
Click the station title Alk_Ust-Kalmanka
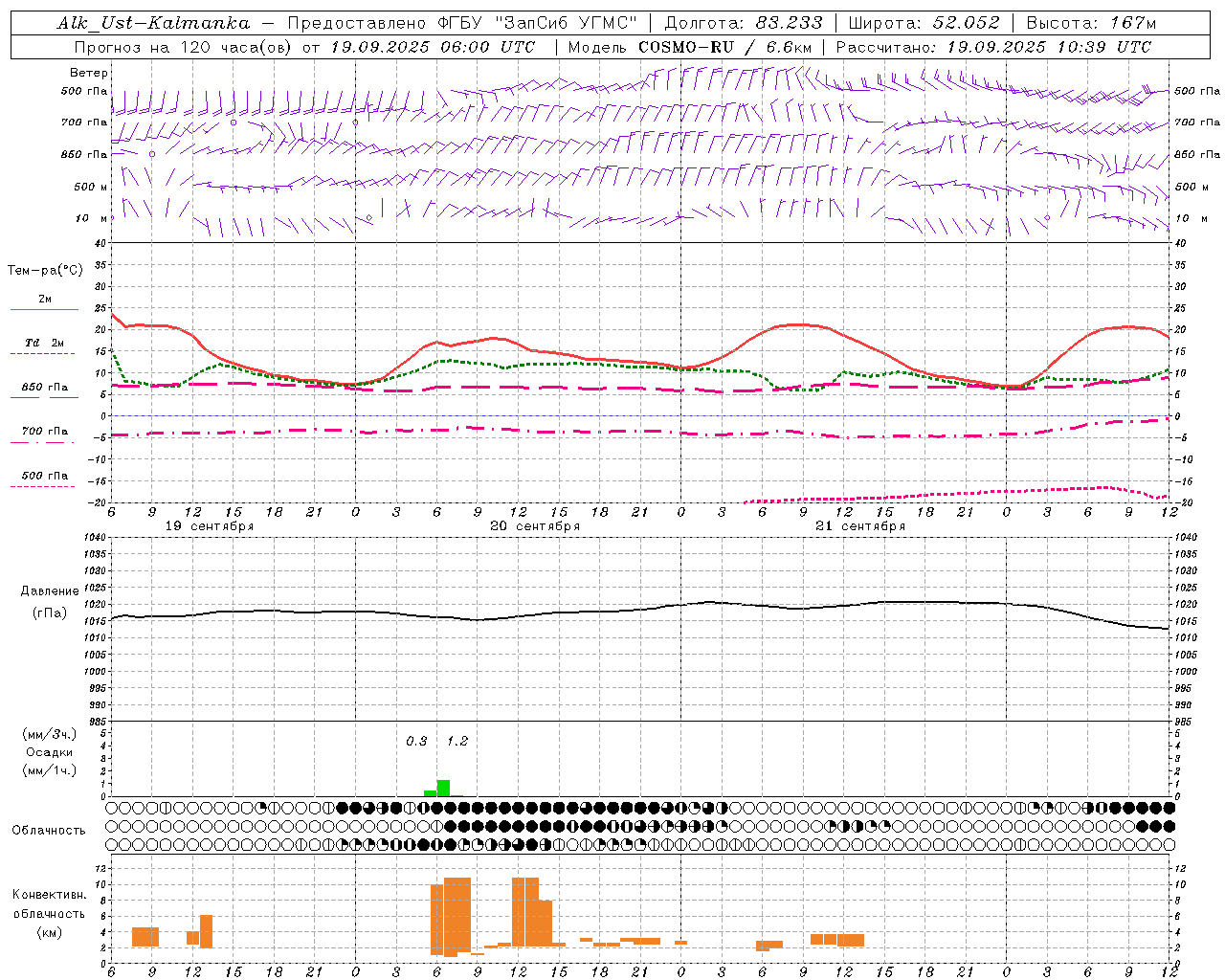pos(153,23)
